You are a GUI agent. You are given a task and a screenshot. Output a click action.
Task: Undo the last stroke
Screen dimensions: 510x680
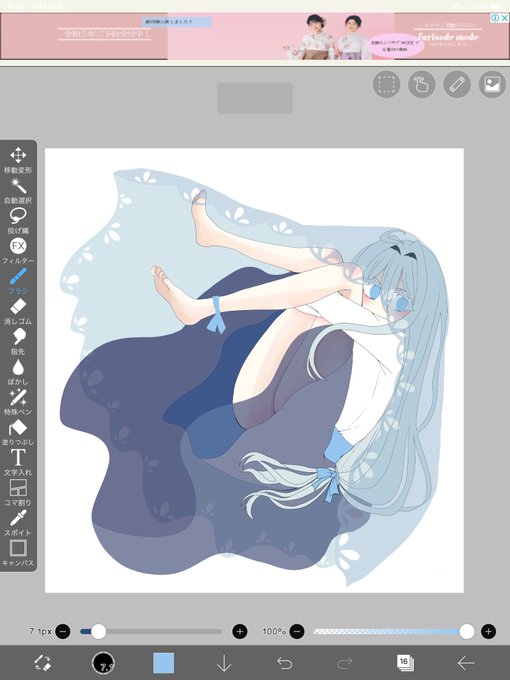coord(284,663)
